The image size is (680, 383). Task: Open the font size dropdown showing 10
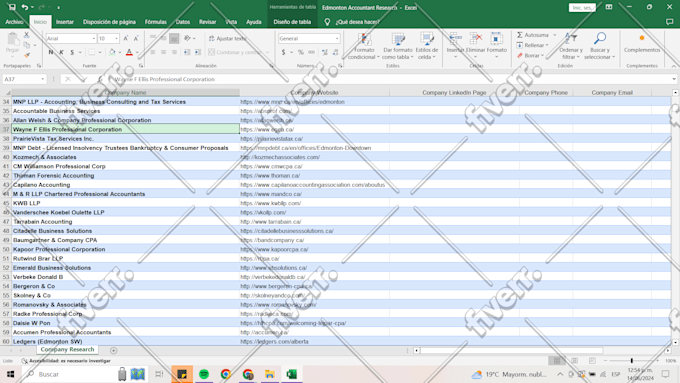point(116,39)
